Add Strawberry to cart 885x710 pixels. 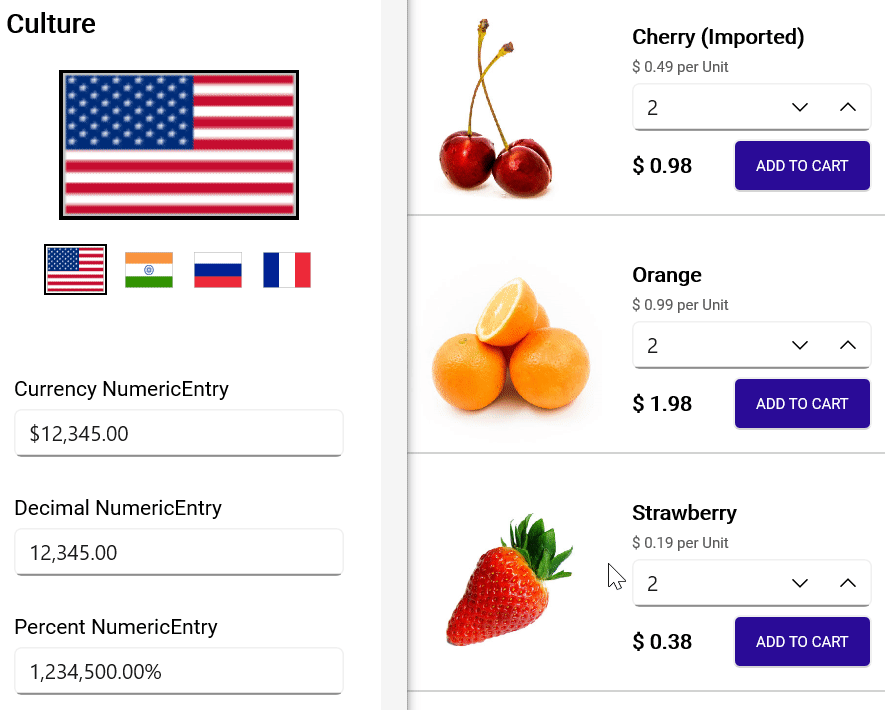click(x=802, y=642)
